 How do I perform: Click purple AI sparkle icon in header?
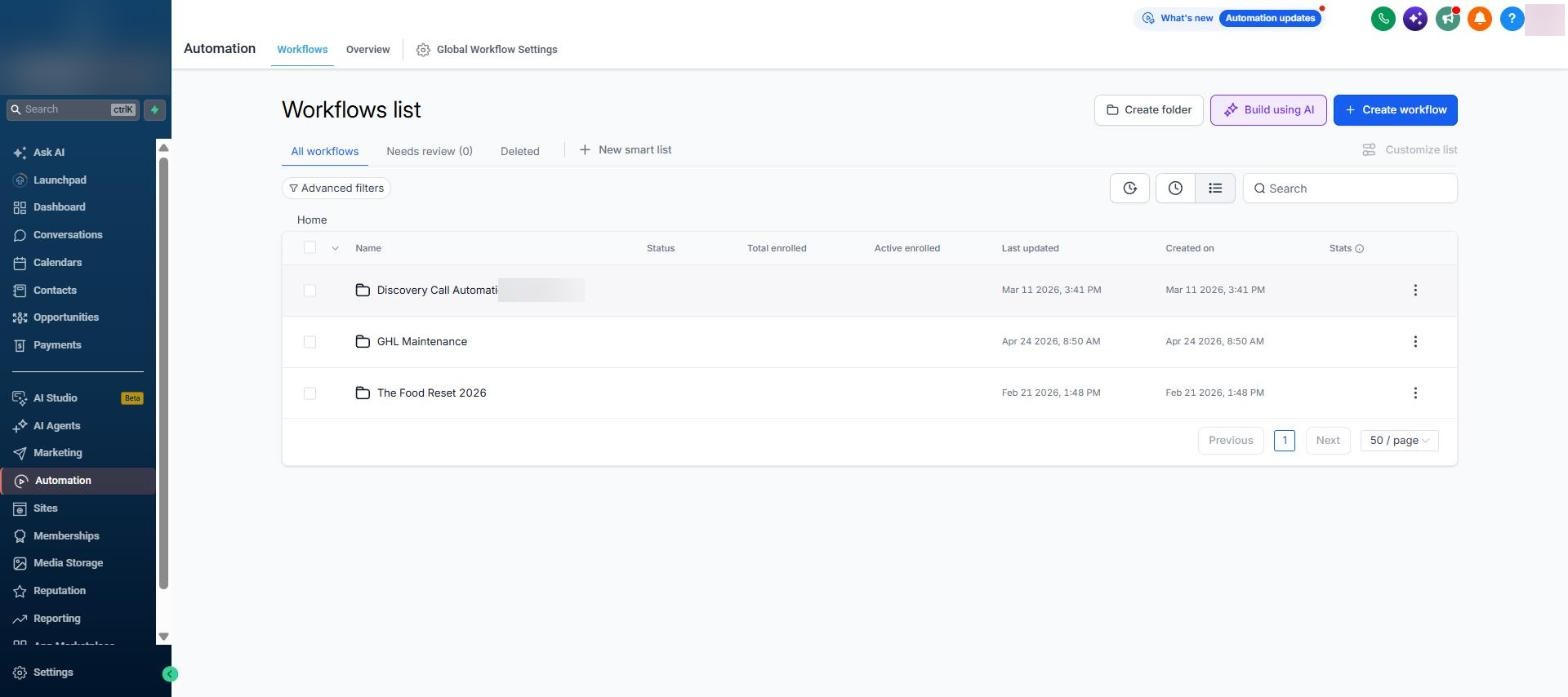pyautogui.click(x=1415, y=18)
